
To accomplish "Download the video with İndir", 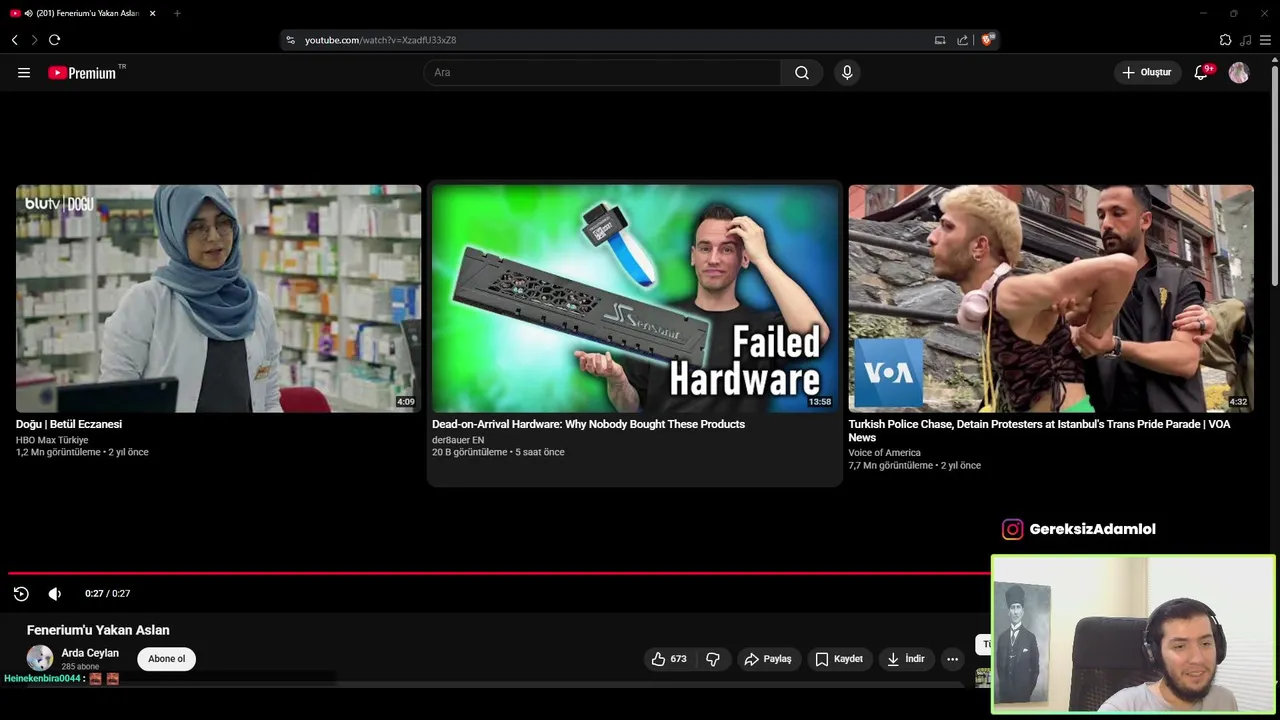I will (905, 659).
